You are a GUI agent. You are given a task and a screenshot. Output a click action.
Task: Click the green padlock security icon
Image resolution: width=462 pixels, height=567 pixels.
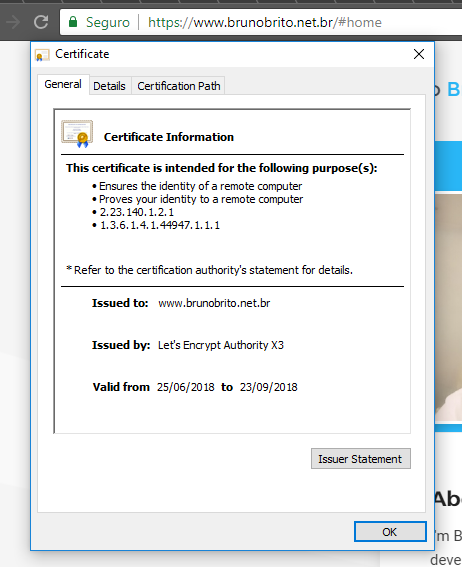click(73, 22)
